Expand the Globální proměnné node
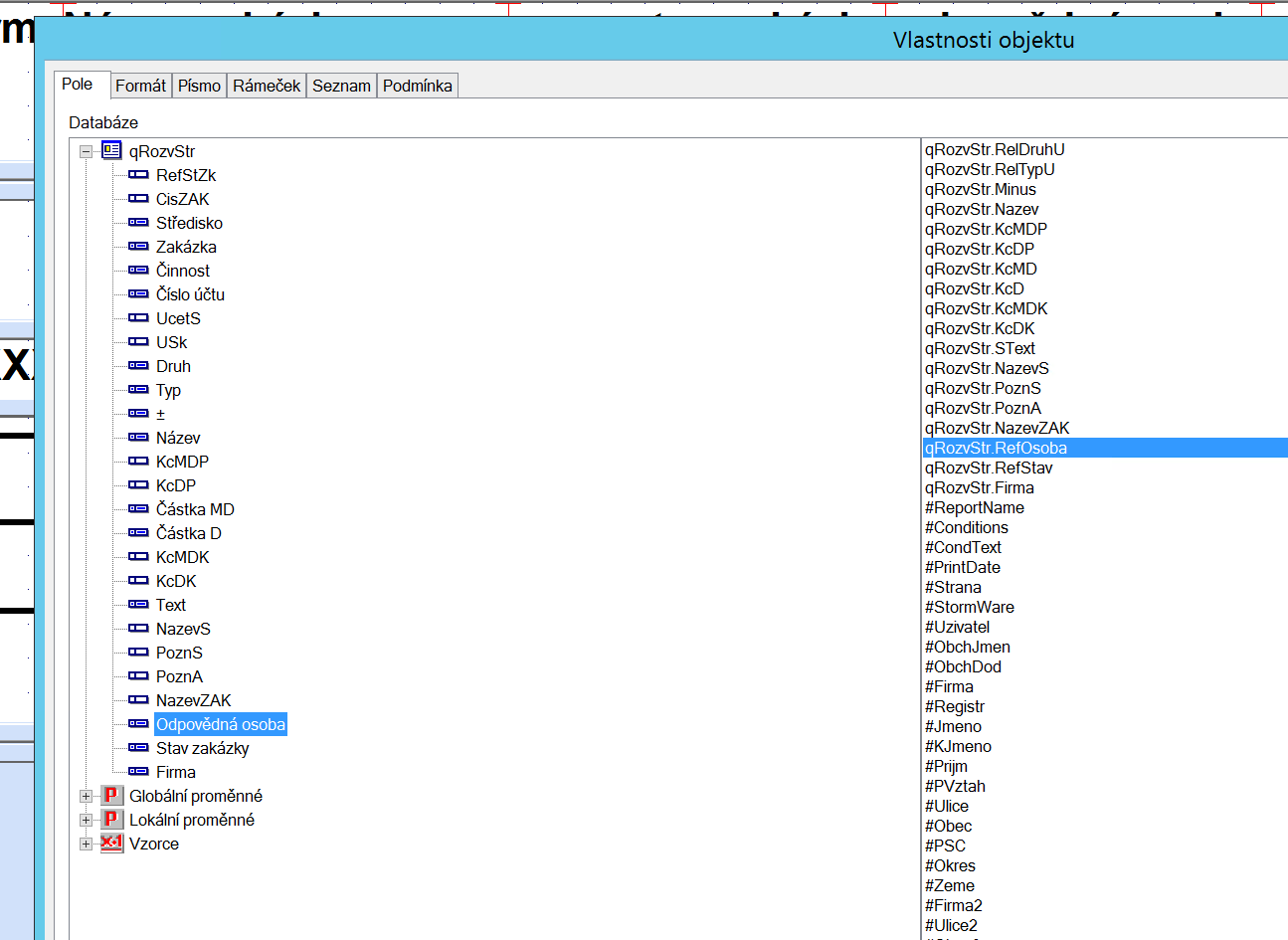 click(86, 797)
